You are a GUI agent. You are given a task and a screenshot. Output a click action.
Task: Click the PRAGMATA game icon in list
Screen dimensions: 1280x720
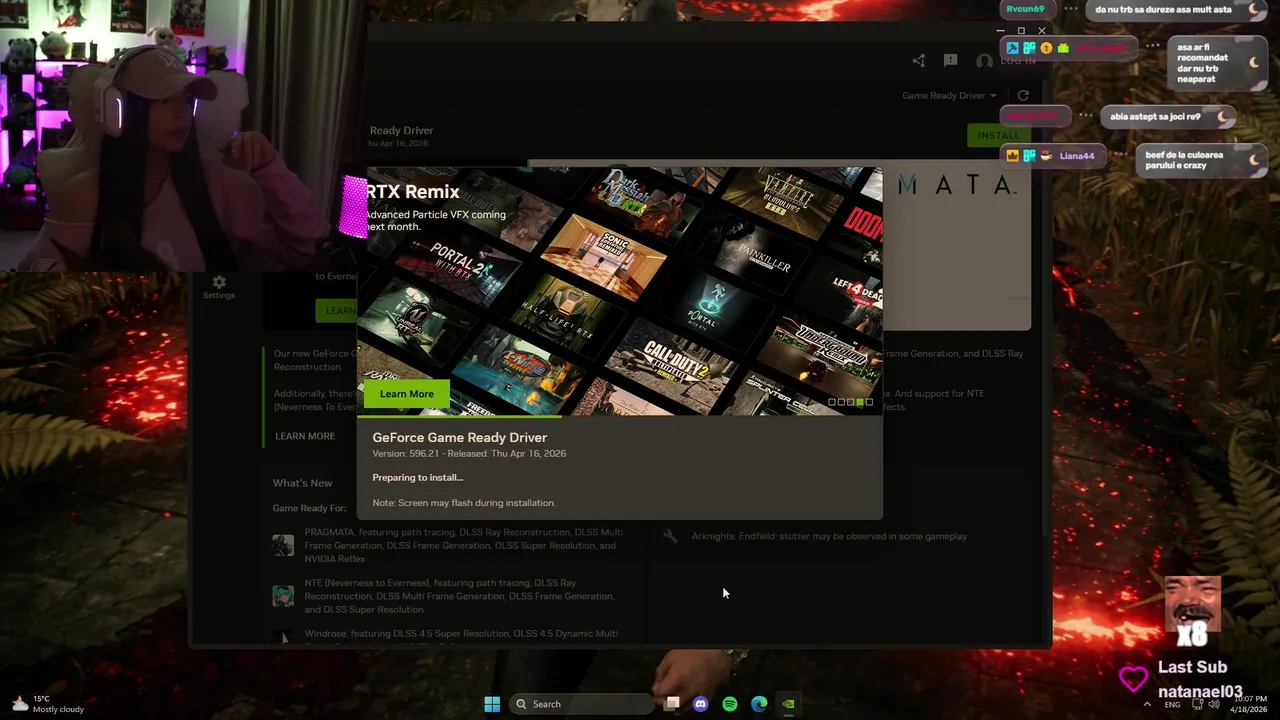[284, 545]
